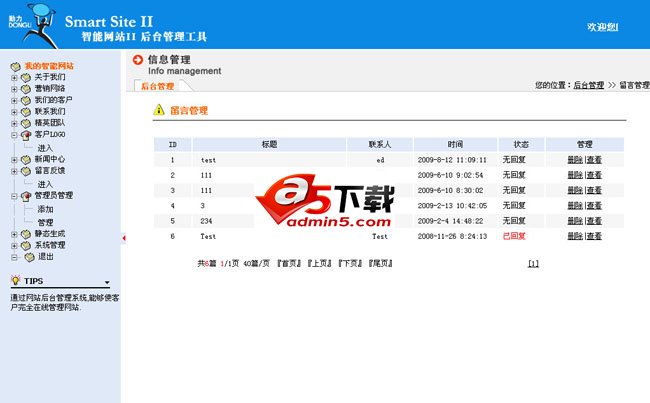The height and width of the screenshot is (403, 650).
Task: Expand the 精英团队 tree node
Action: click(x=14, y=123)
